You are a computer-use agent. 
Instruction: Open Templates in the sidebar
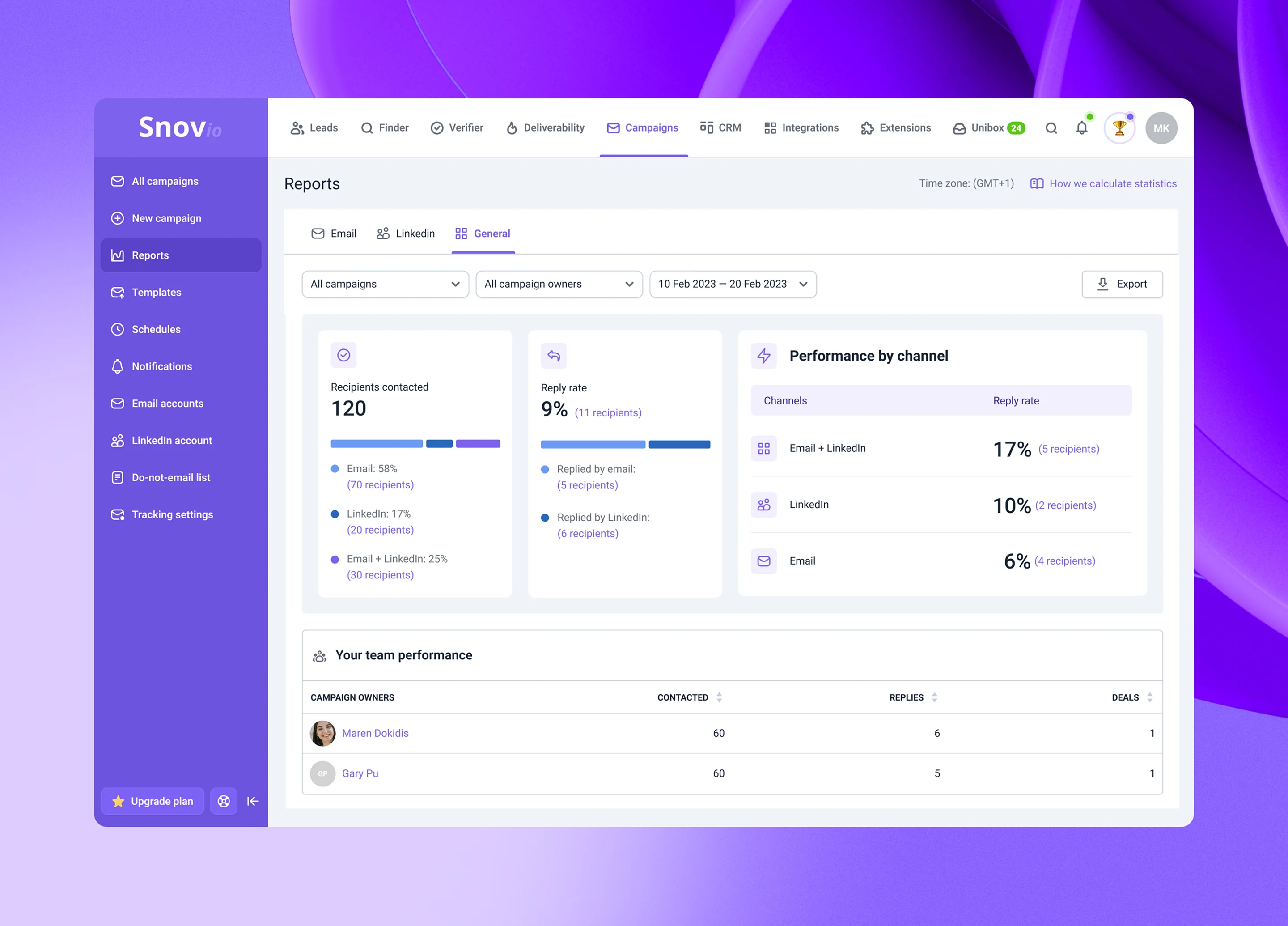181,292
